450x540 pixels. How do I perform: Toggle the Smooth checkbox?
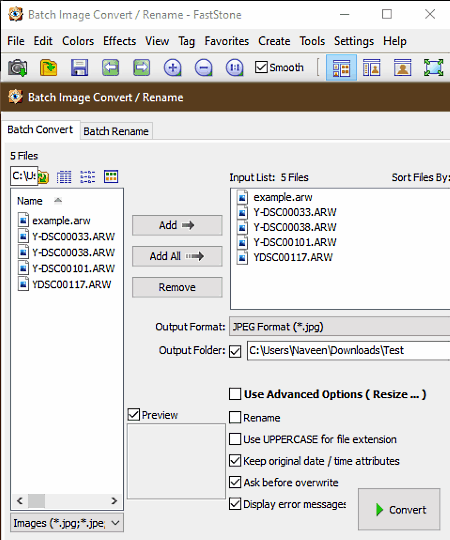click(x=261, y=67)
